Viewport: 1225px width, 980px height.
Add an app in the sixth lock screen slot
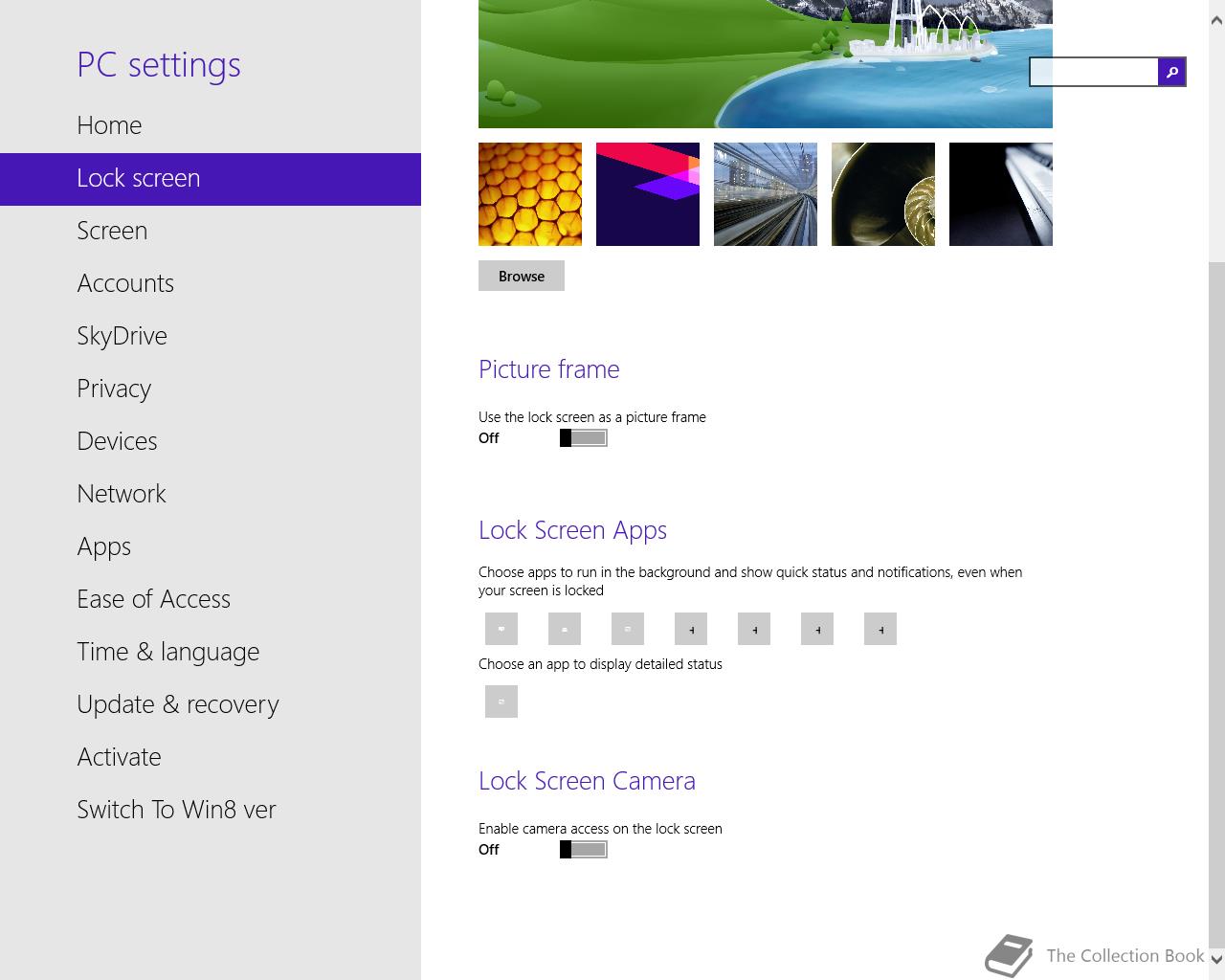[817, 629]
